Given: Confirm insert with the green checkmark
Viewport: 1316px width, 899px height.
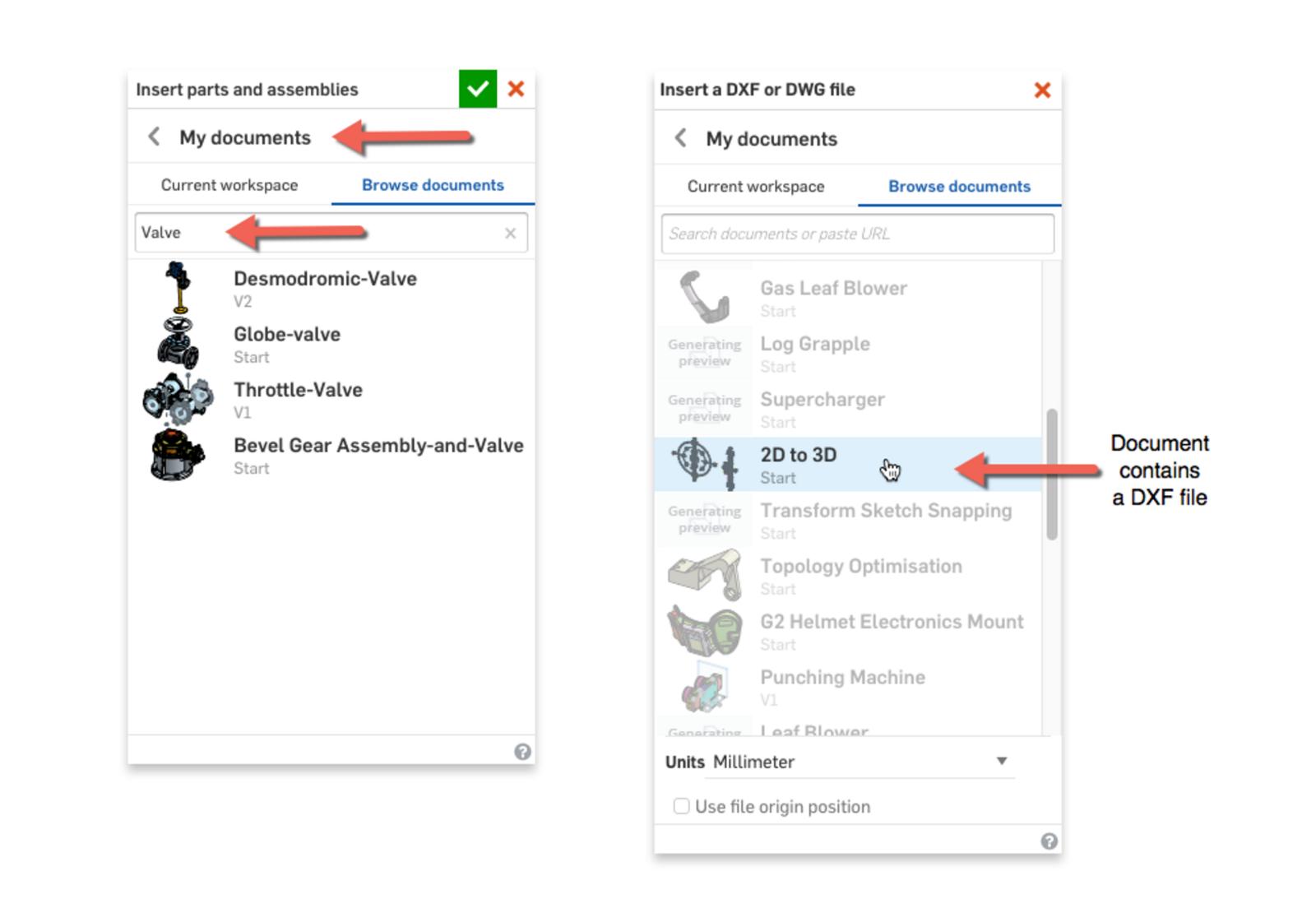Looking at the screenshot, I should coord(477,89).
